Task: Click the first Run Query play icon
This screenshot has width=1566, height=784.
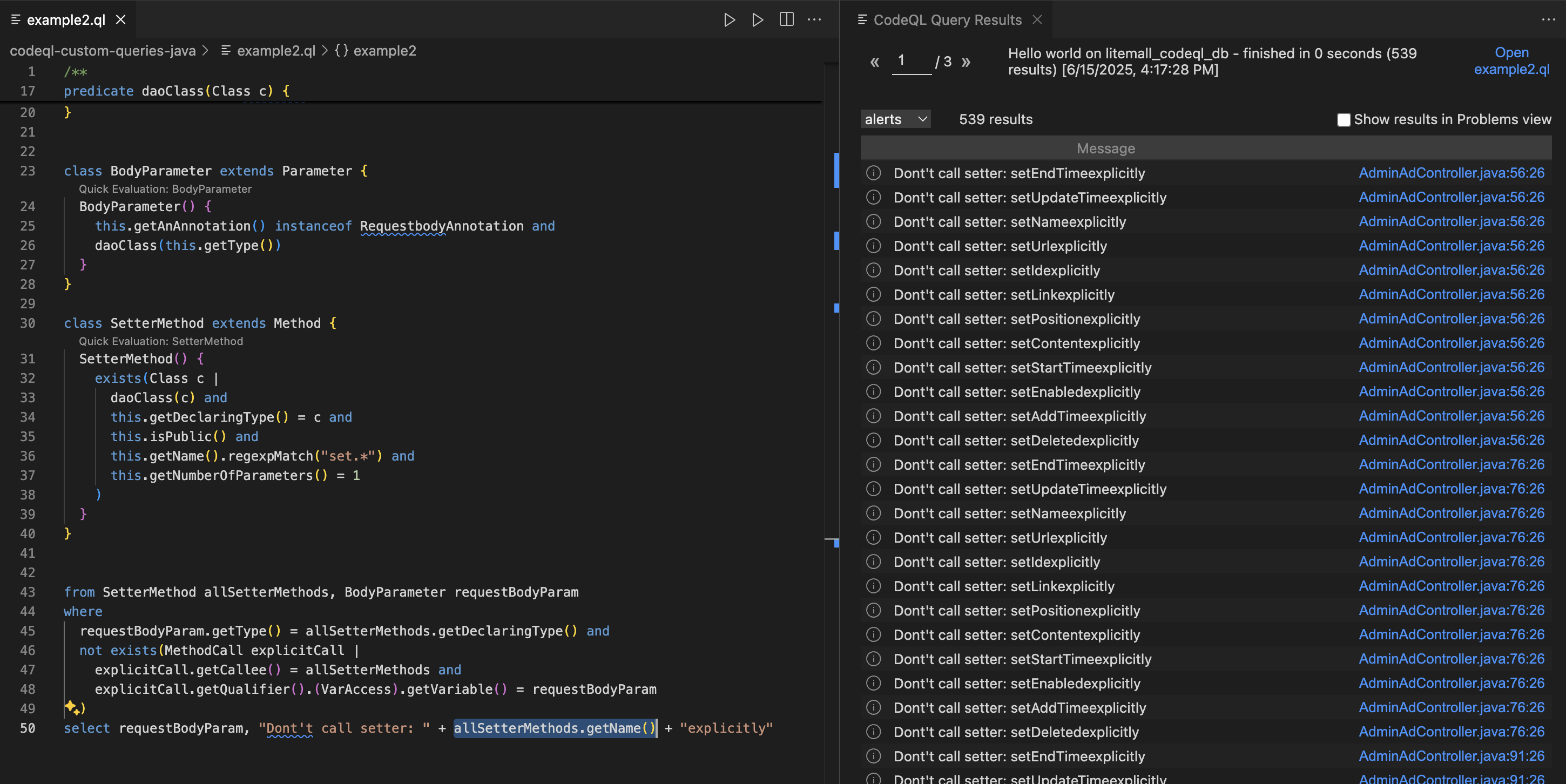Action: 729,20
